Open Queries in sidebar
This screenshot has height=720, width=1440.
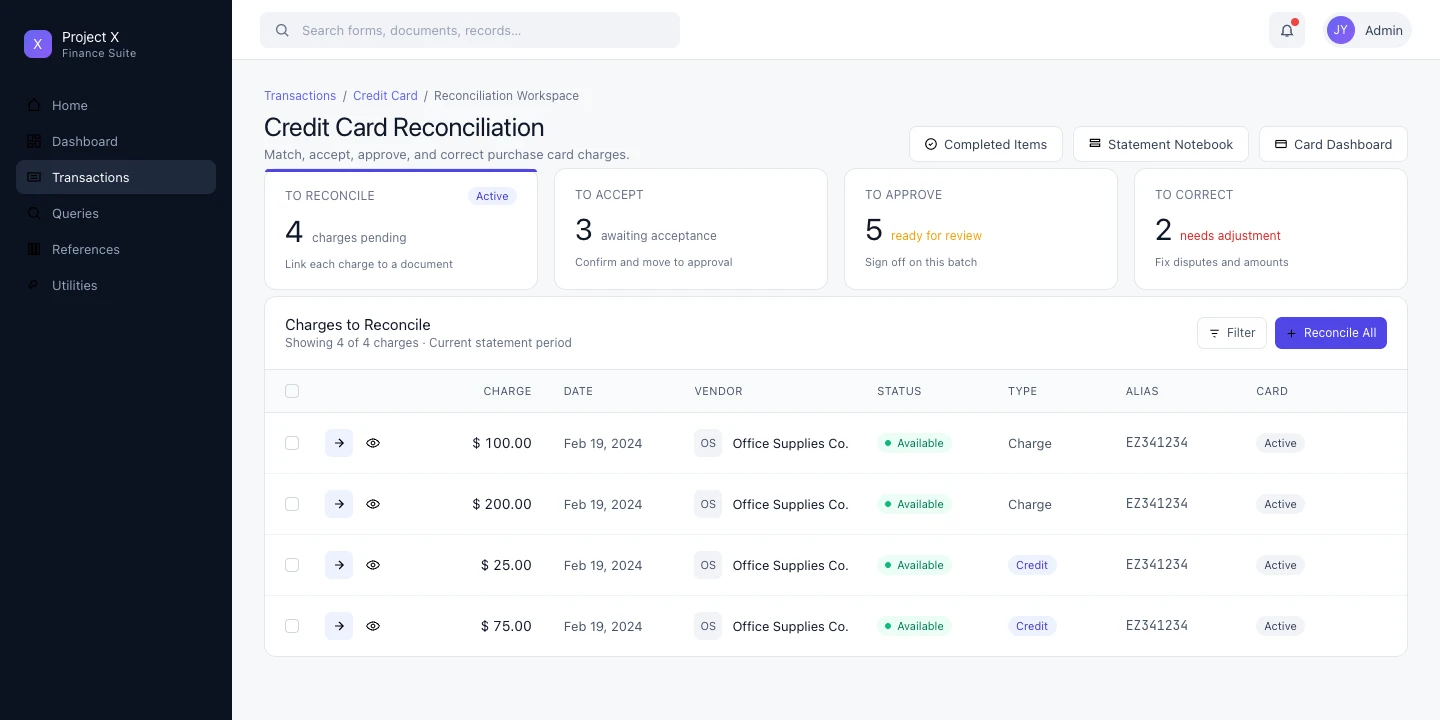click(x=116, y=213)
